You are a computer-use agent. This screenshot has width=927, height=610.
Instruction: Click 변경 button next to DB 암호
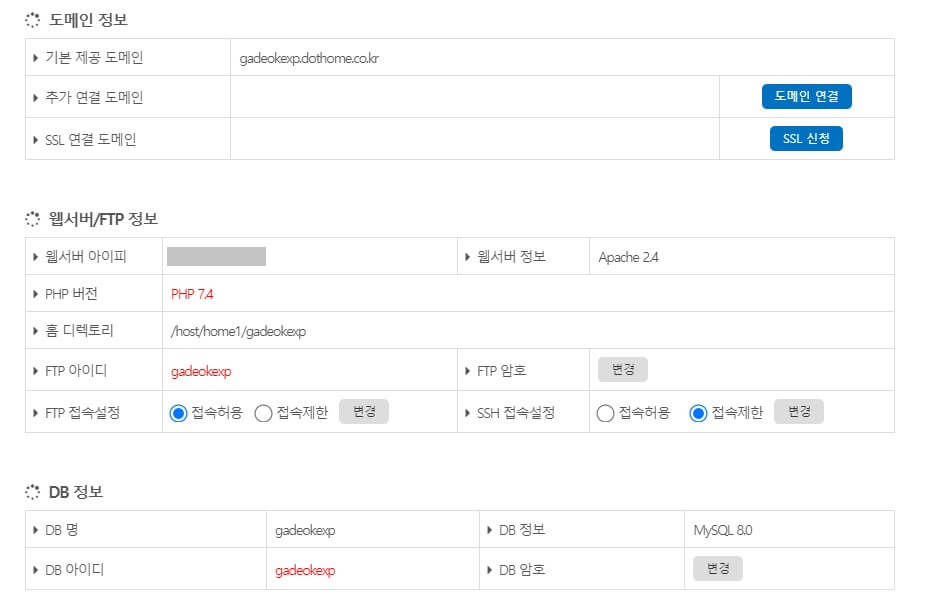pos(718,569)
